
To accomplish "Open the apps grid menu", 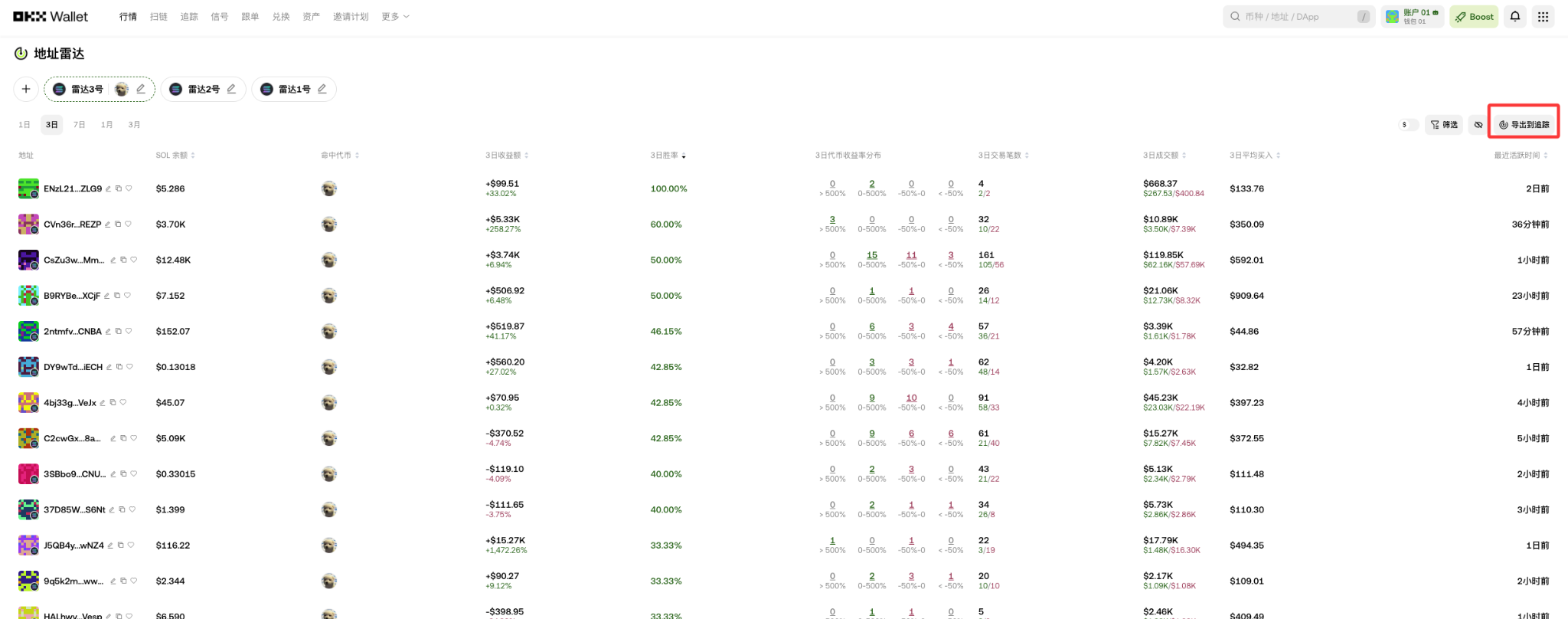I will tap(1543, 16).
